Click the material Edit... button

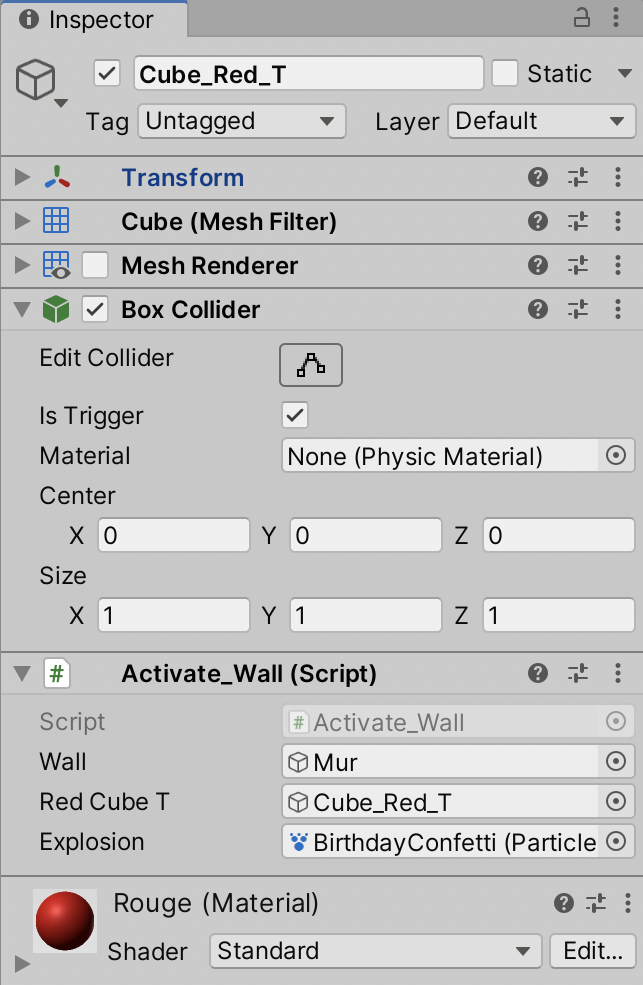click(x=592, y=951)
